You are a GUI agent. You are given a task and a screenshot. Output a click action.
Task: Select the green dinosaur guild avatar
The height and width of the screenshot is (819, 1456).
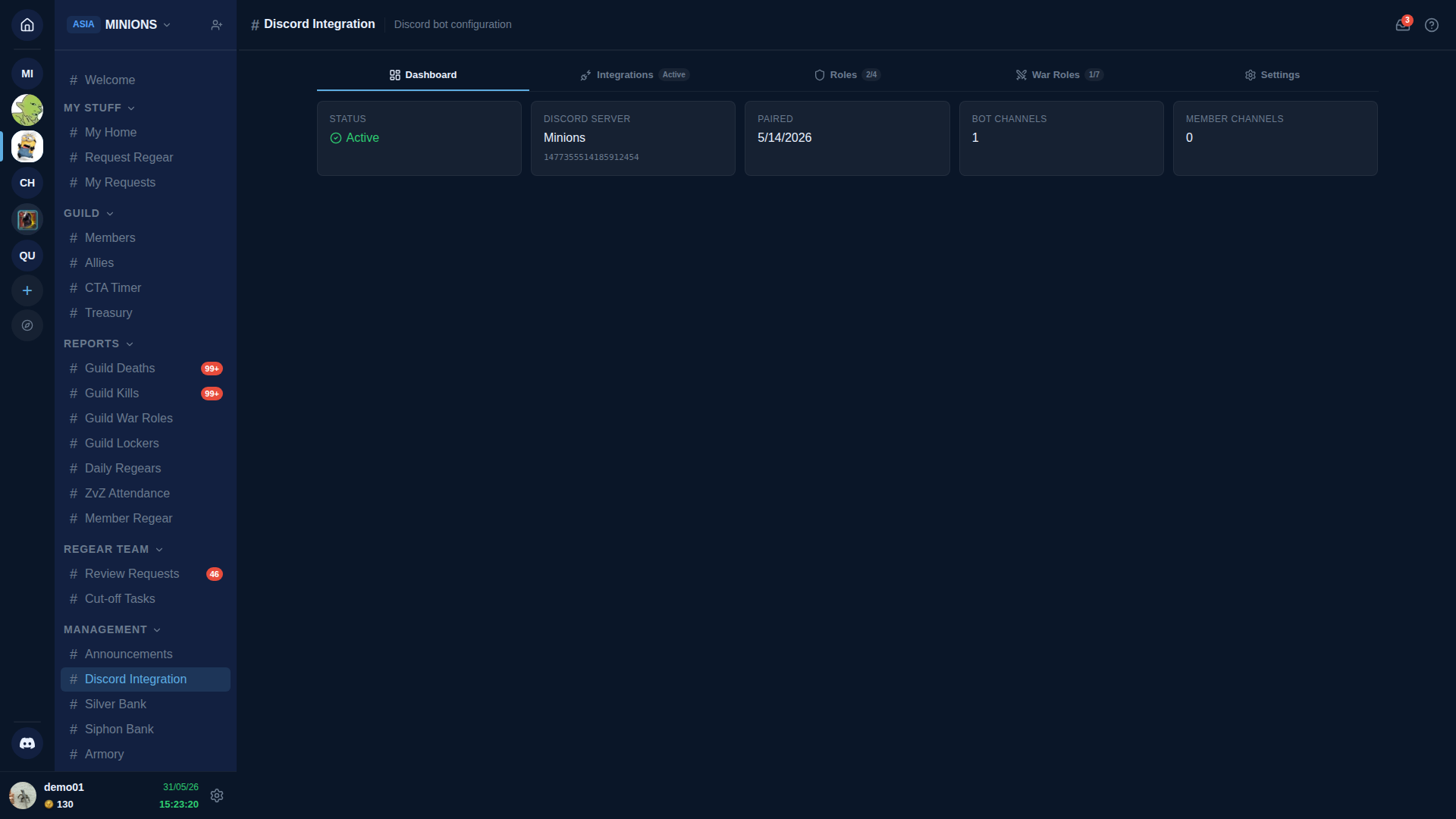[x=27, y=110]
